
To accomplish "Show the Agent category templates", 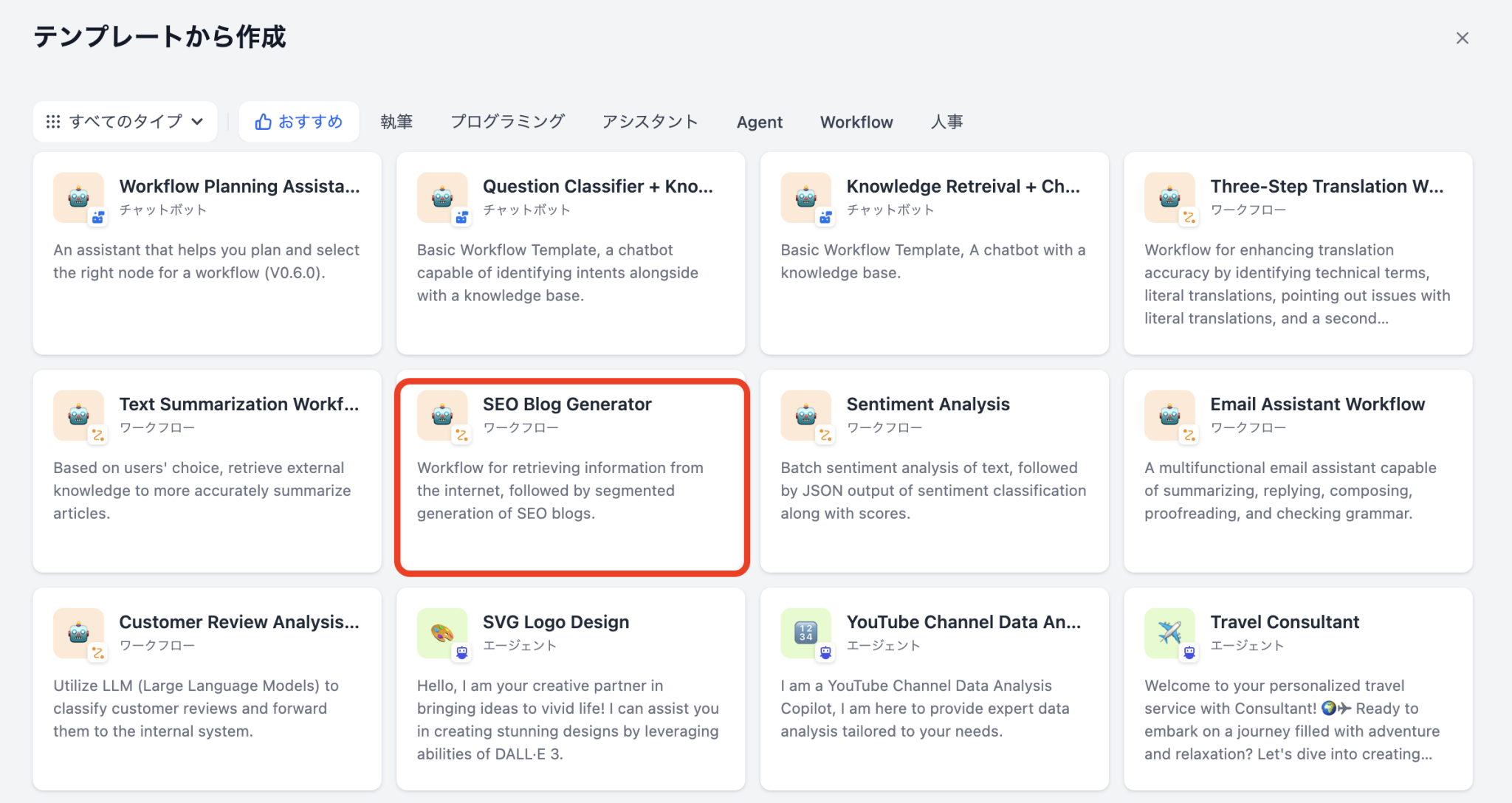I will tap(759, 123).
